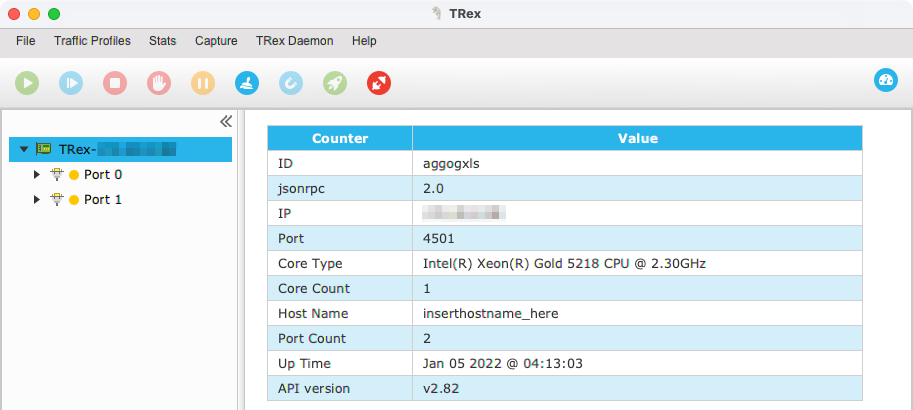913x410 pixels.
Task: Open the Stats menu
Action: pos(162,41)
